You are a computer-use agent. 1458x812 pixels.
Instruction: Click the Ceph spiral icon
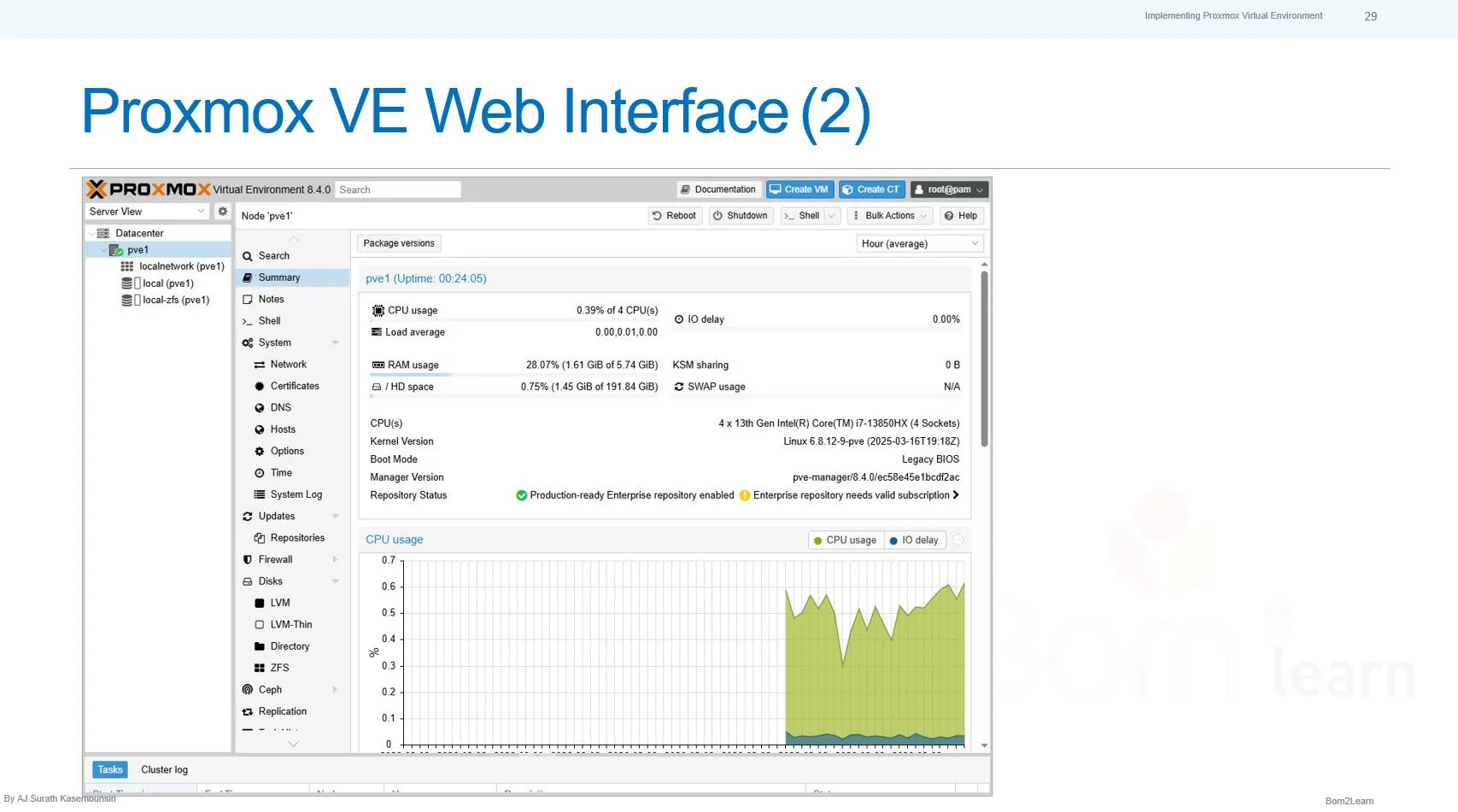pyautogui.click(x=248, y=690)
